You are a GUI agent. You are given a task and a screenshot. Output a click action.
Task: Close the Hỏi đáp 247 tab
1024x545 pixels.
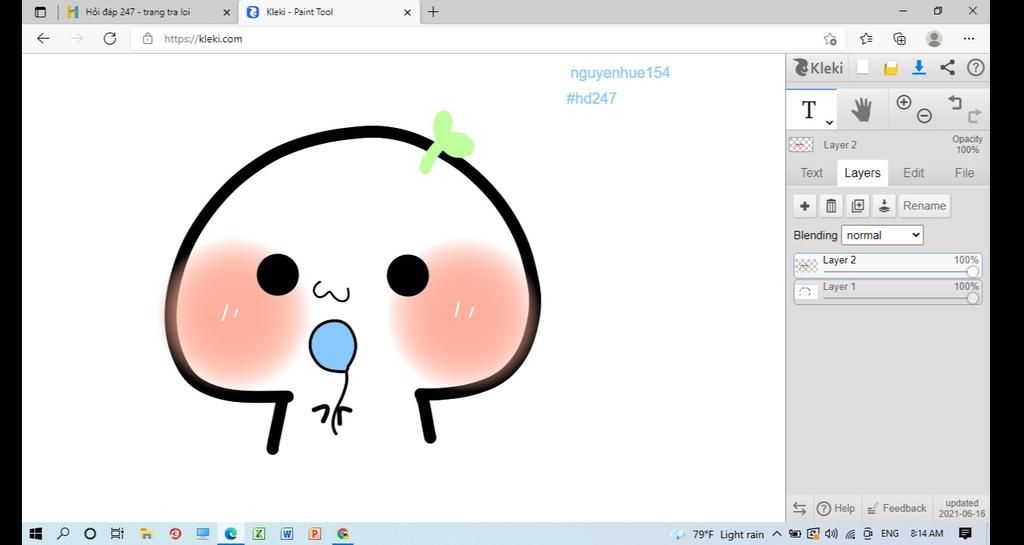[227, 12]
